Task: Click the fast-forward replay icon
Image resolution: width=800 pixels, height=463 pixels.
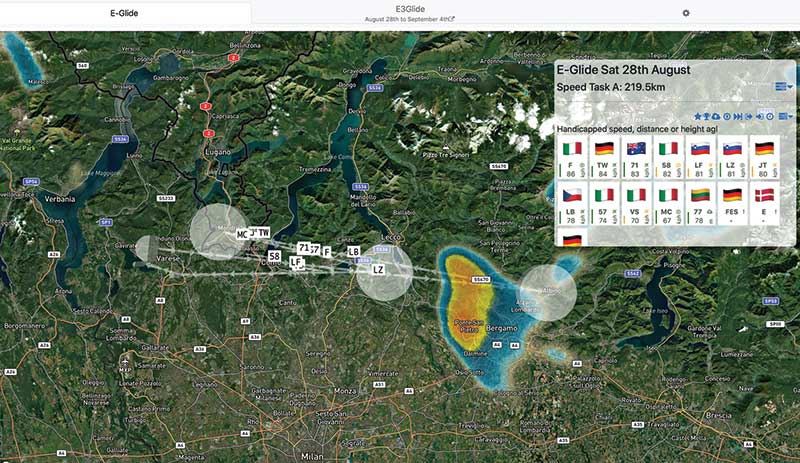Action: 738,116
